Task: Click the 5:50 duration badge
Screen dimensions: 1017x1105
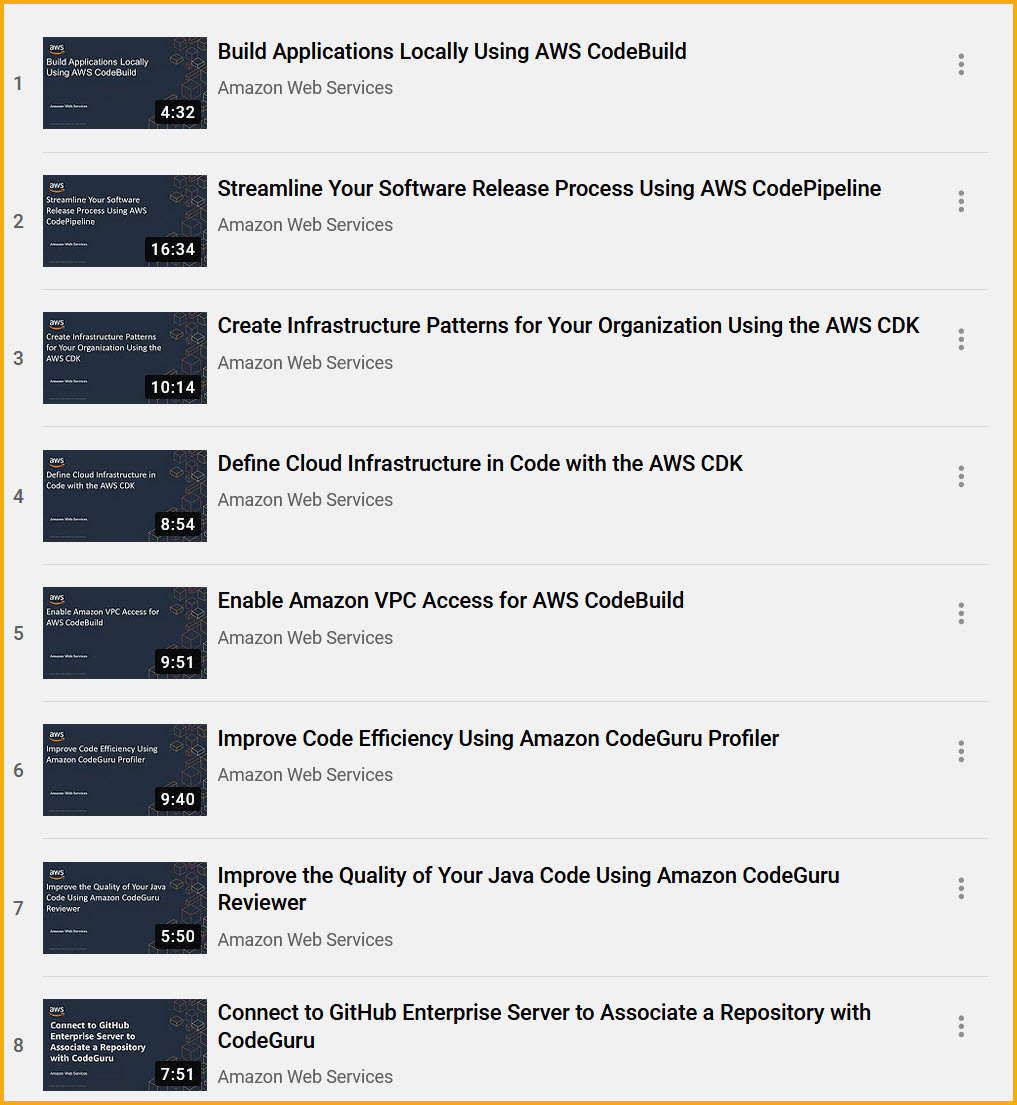Action: 178,937
